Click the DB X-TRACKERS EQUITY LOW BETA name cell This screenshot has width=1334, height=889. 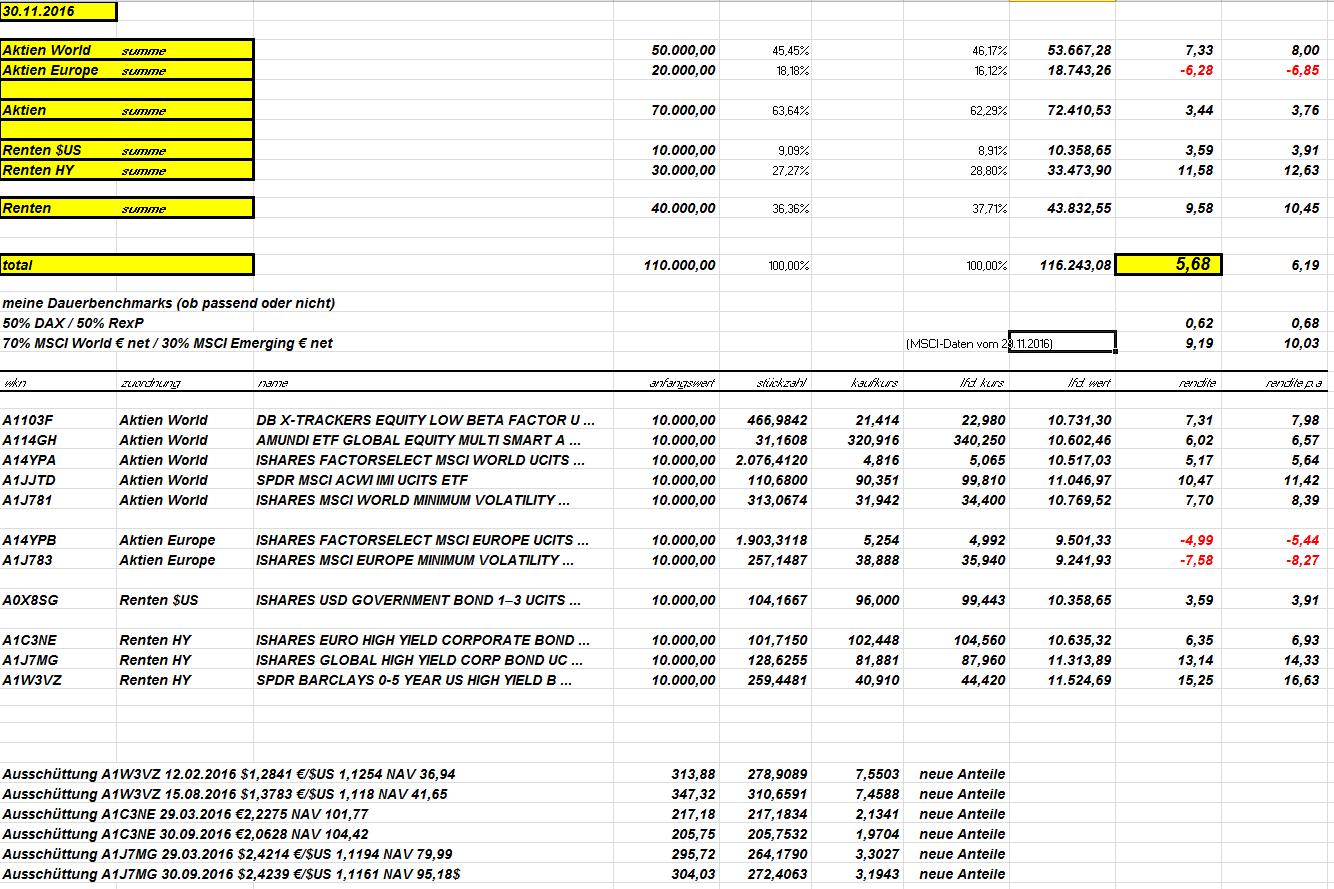point(426,420)
